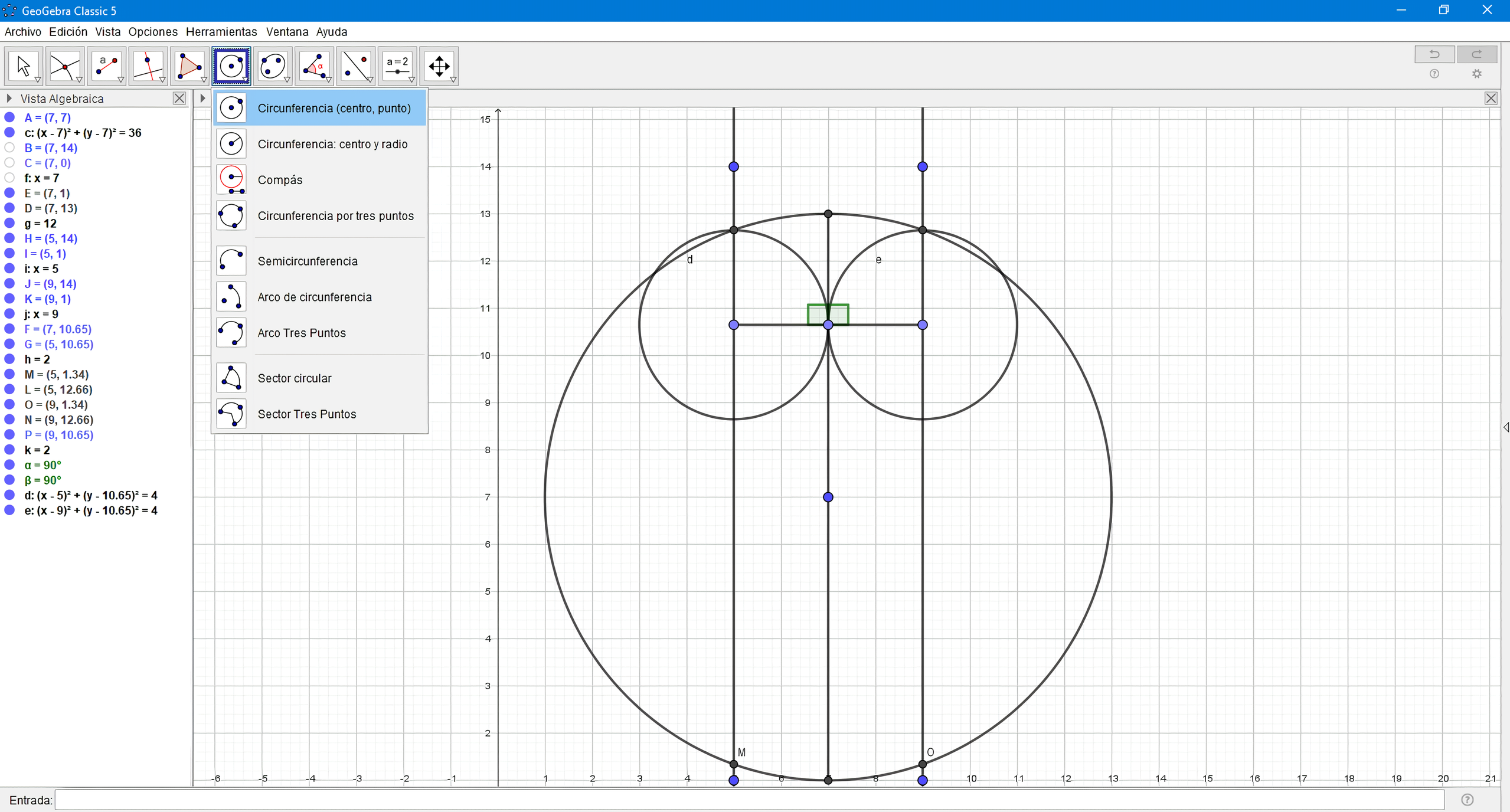The height and width of the screenshot is (812, 1510).
Task: Show hidden line f: x = 7
Action: tap(9, 178)
